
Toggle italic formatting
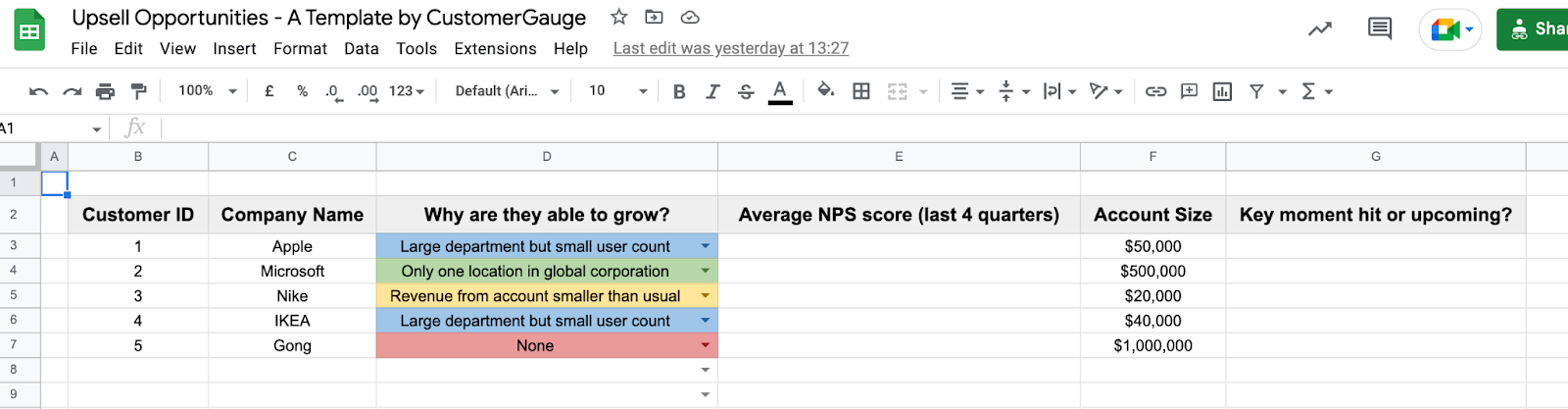click(x=712, y=91)
